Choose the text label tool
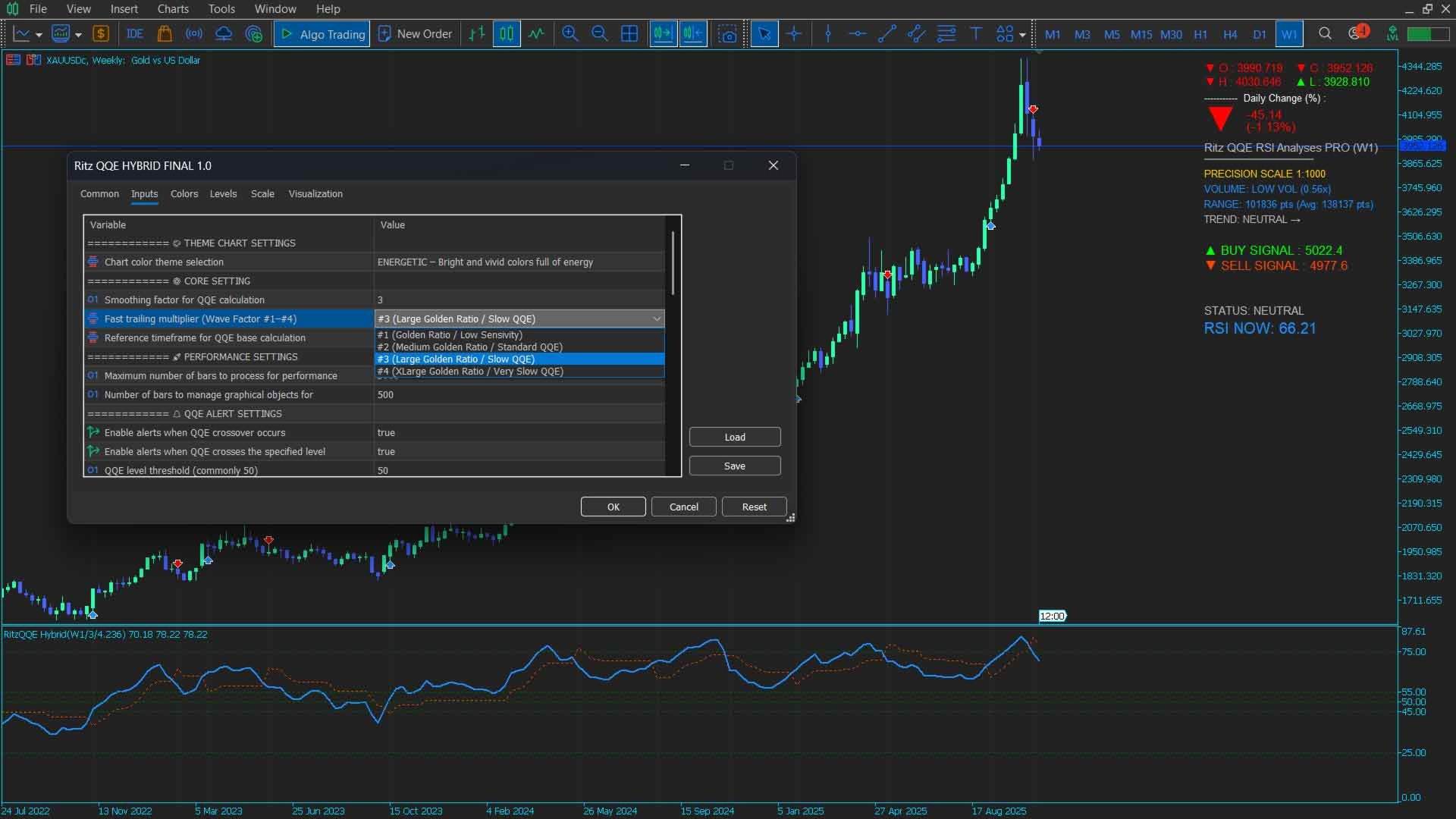Screen dimensions: 1456x819 pos(976,34)
